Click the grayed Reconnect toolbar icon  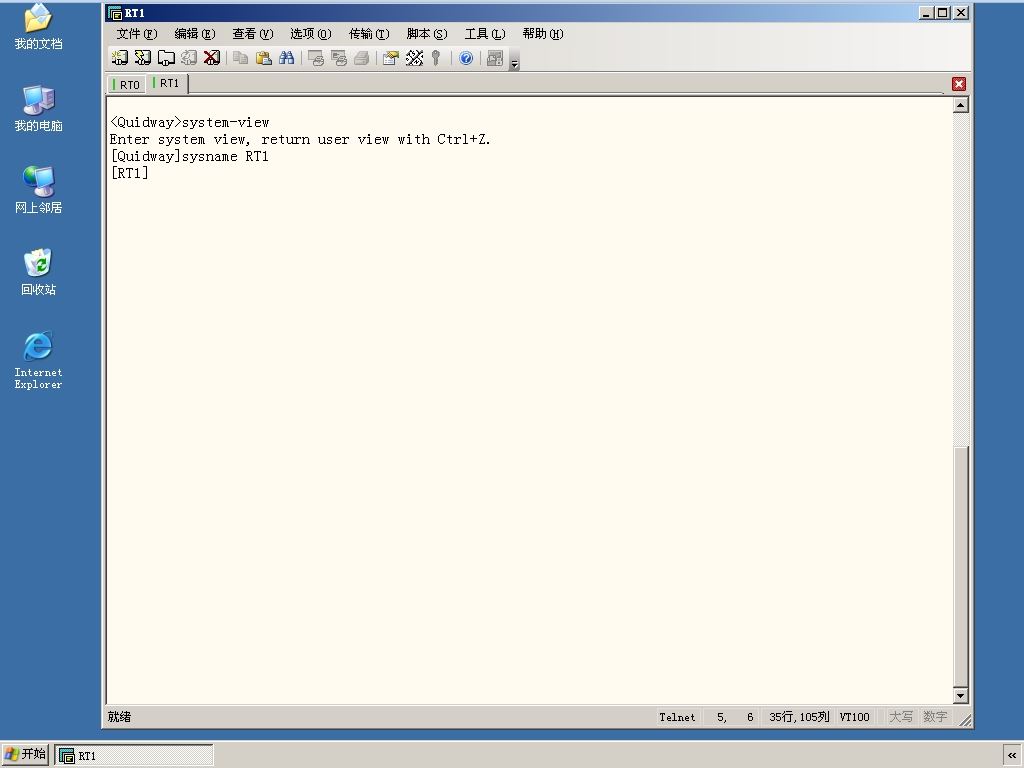point(189,58)
